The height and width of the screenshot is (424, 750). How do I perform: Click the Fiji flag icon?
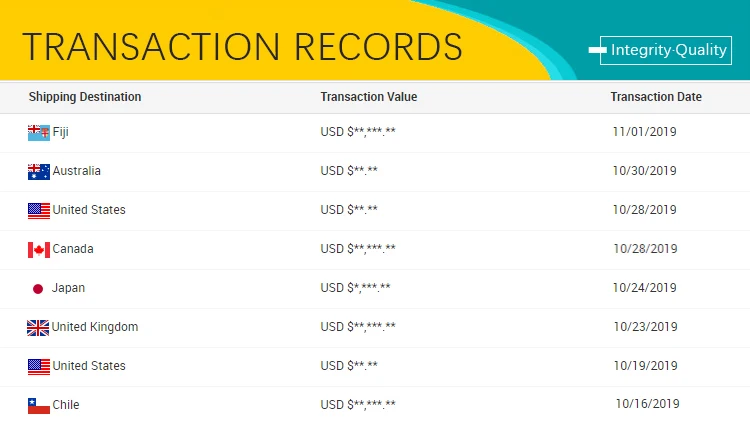pyautogui.click(x=39, y=133)
